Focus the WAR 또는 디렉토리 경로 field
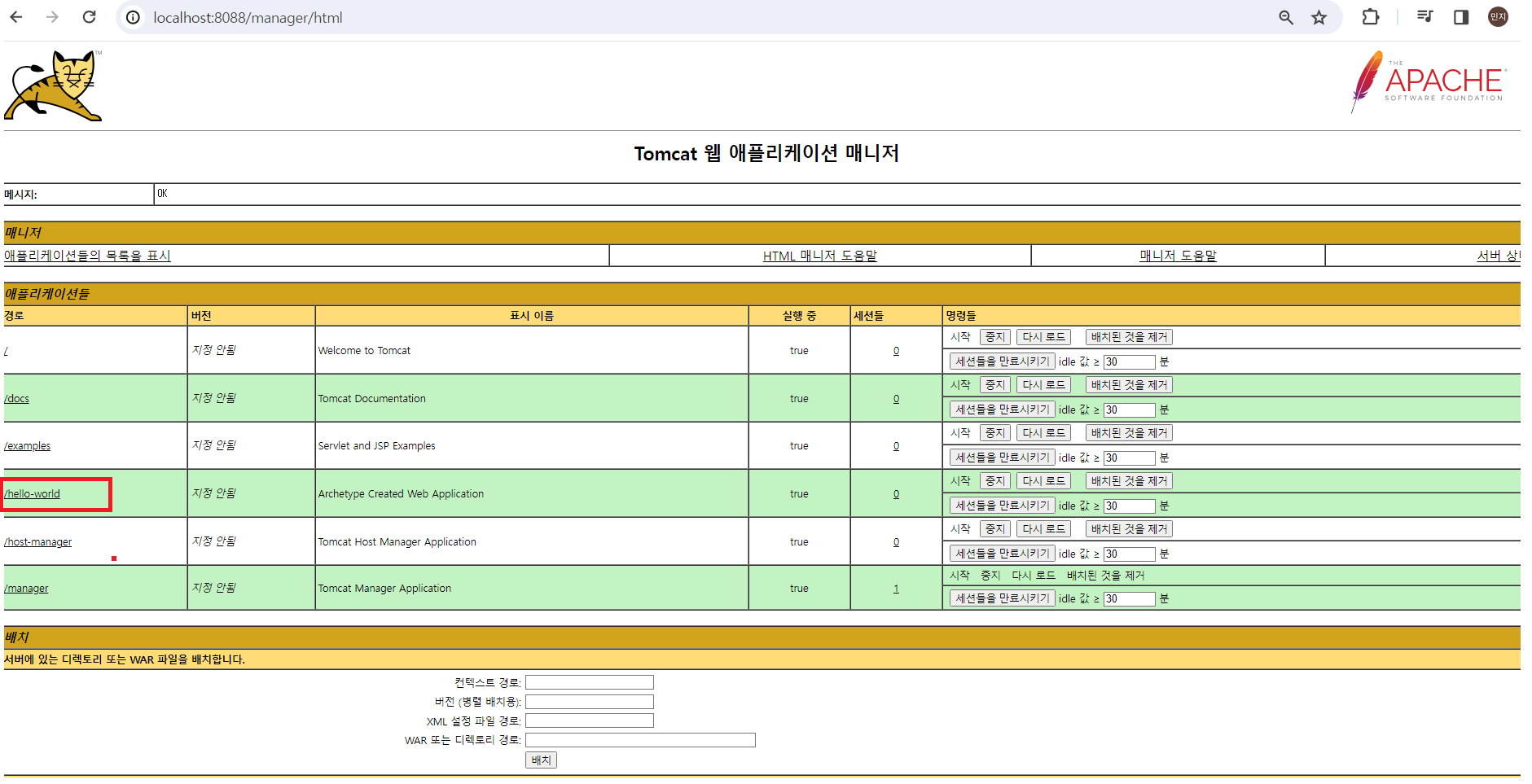 coord(640,740)
